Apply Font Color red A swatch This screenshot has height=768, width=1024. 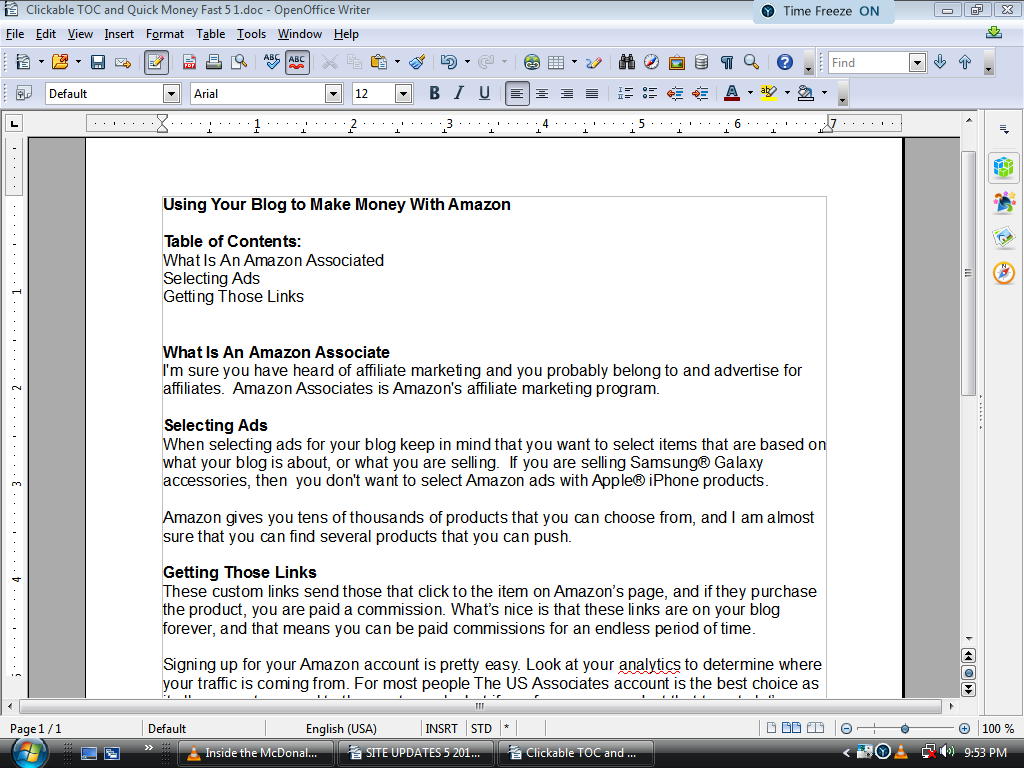[731, 93]
